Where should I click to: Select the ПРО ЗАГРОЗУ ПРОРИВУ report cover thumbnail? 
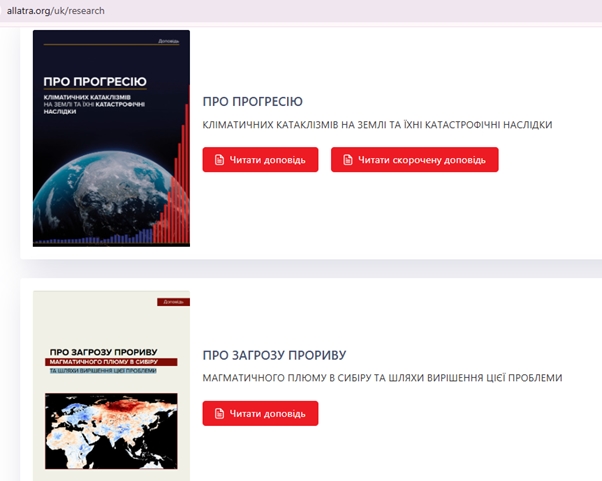coord(111,385)
